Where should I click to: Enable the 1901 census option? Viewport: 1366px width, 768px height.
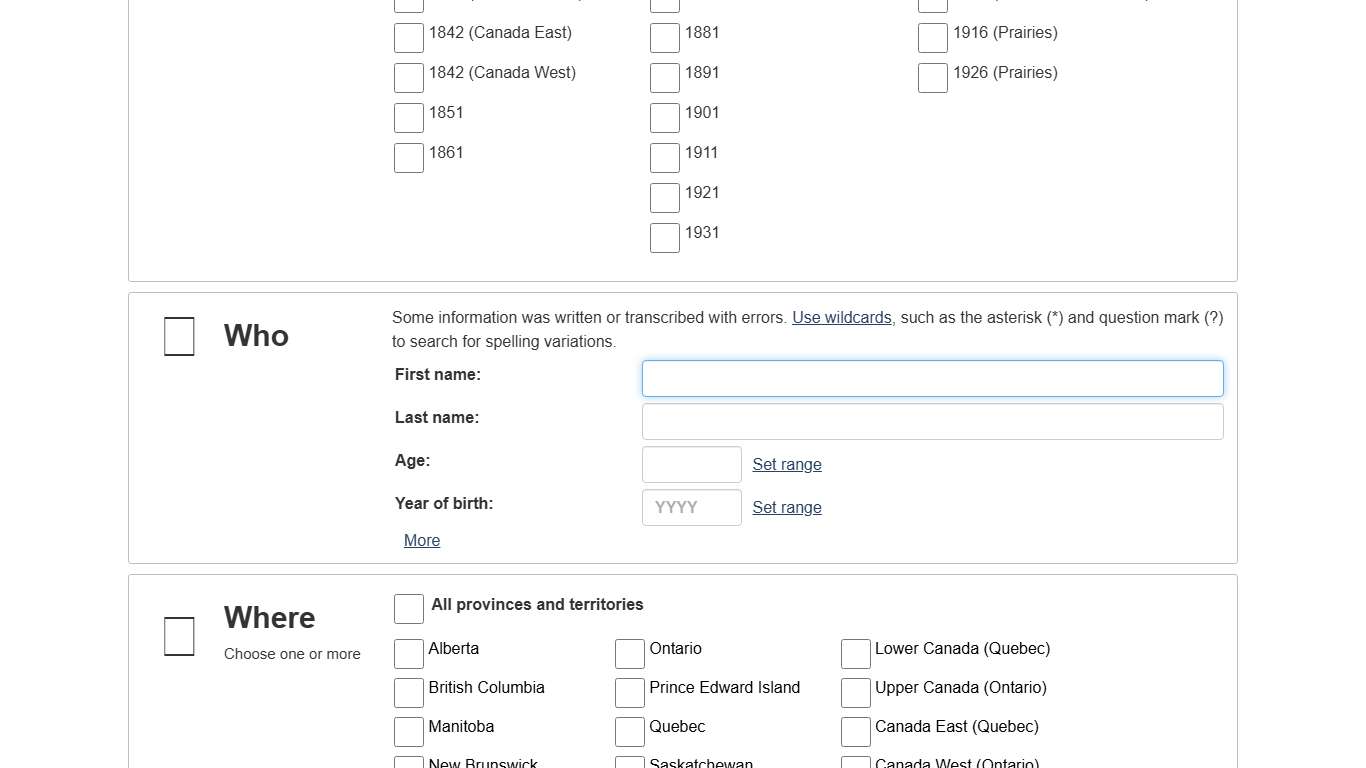click(664, 117)
